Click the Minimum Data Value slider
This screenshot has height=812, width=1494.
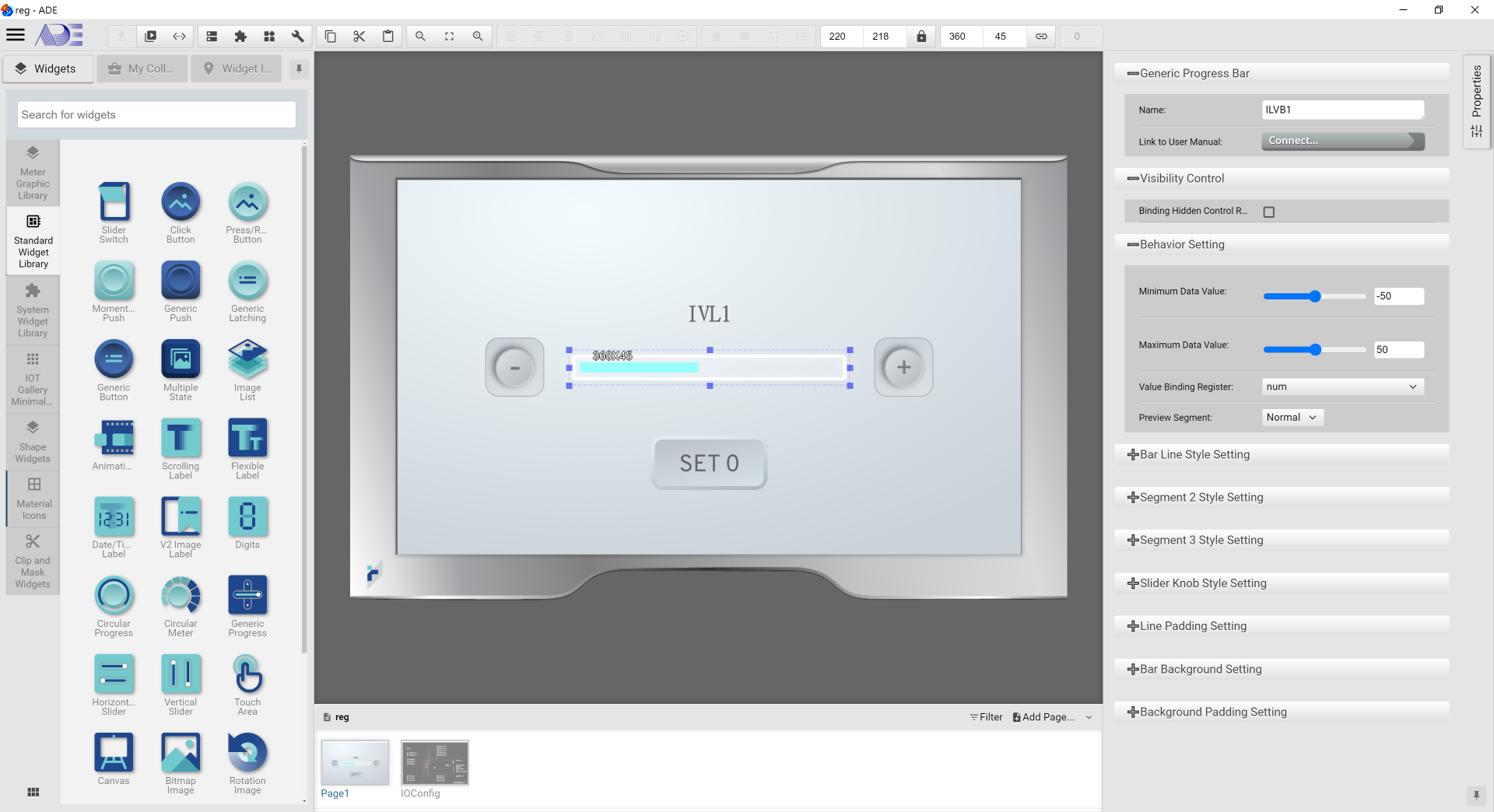click(1314, 296)
